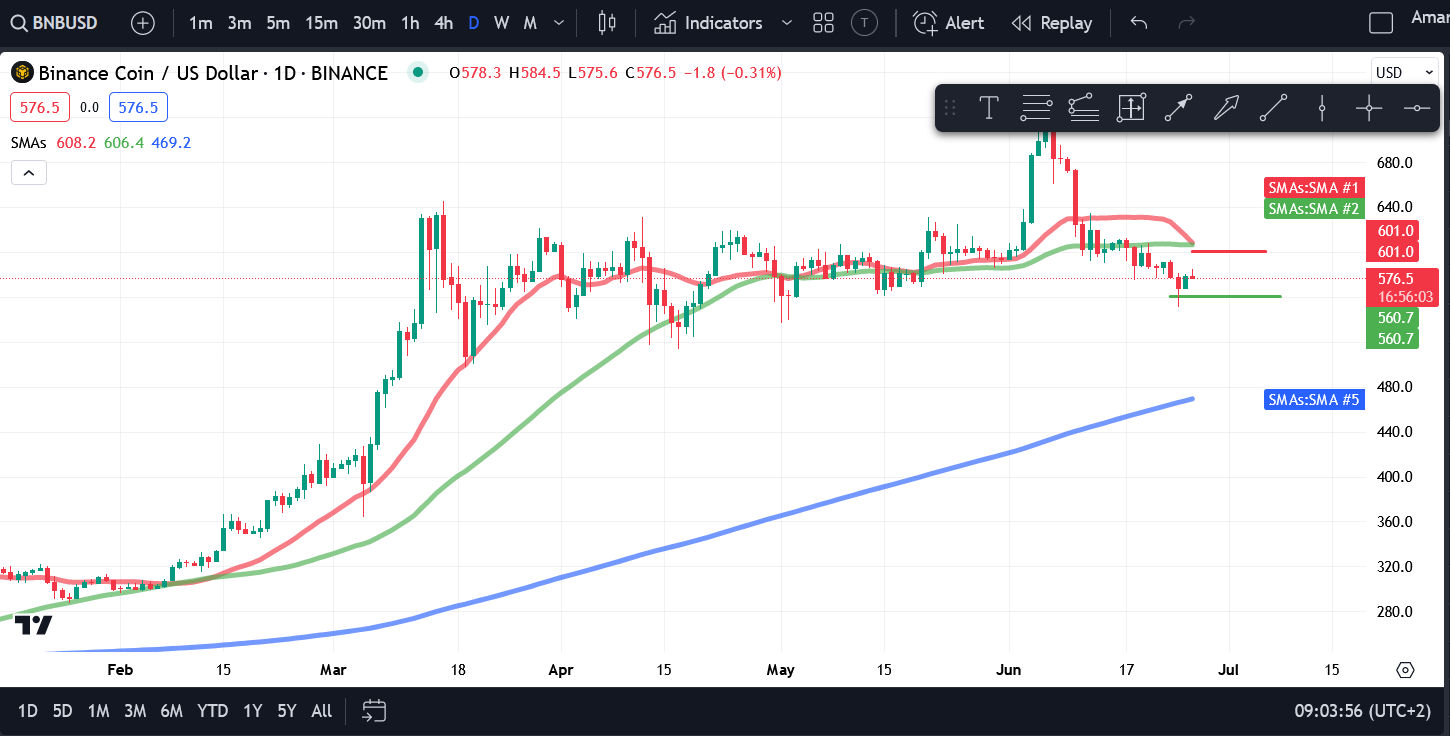The height and width of the screenshot is (736, 1450).
Task: Select the 3m timeframe
Action: [239, 22]
